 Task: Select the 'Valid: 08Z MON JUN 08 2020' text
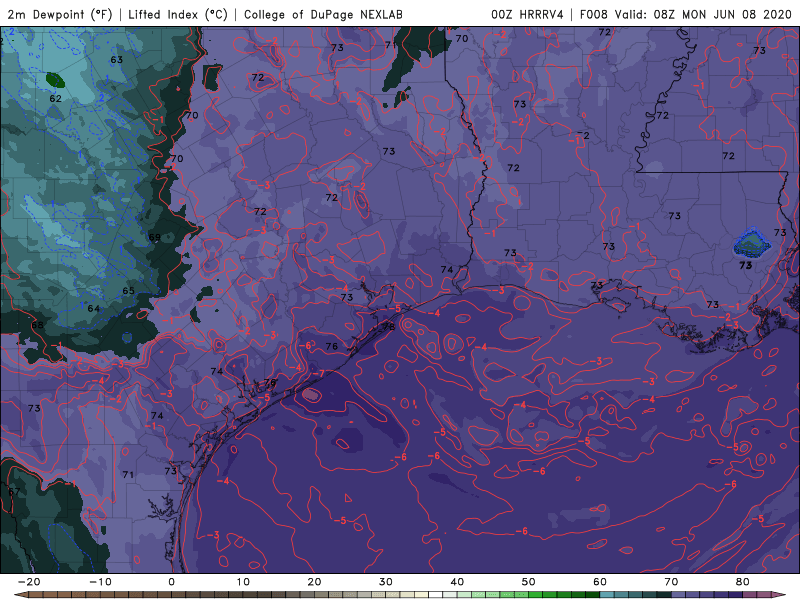click(703, 14)
